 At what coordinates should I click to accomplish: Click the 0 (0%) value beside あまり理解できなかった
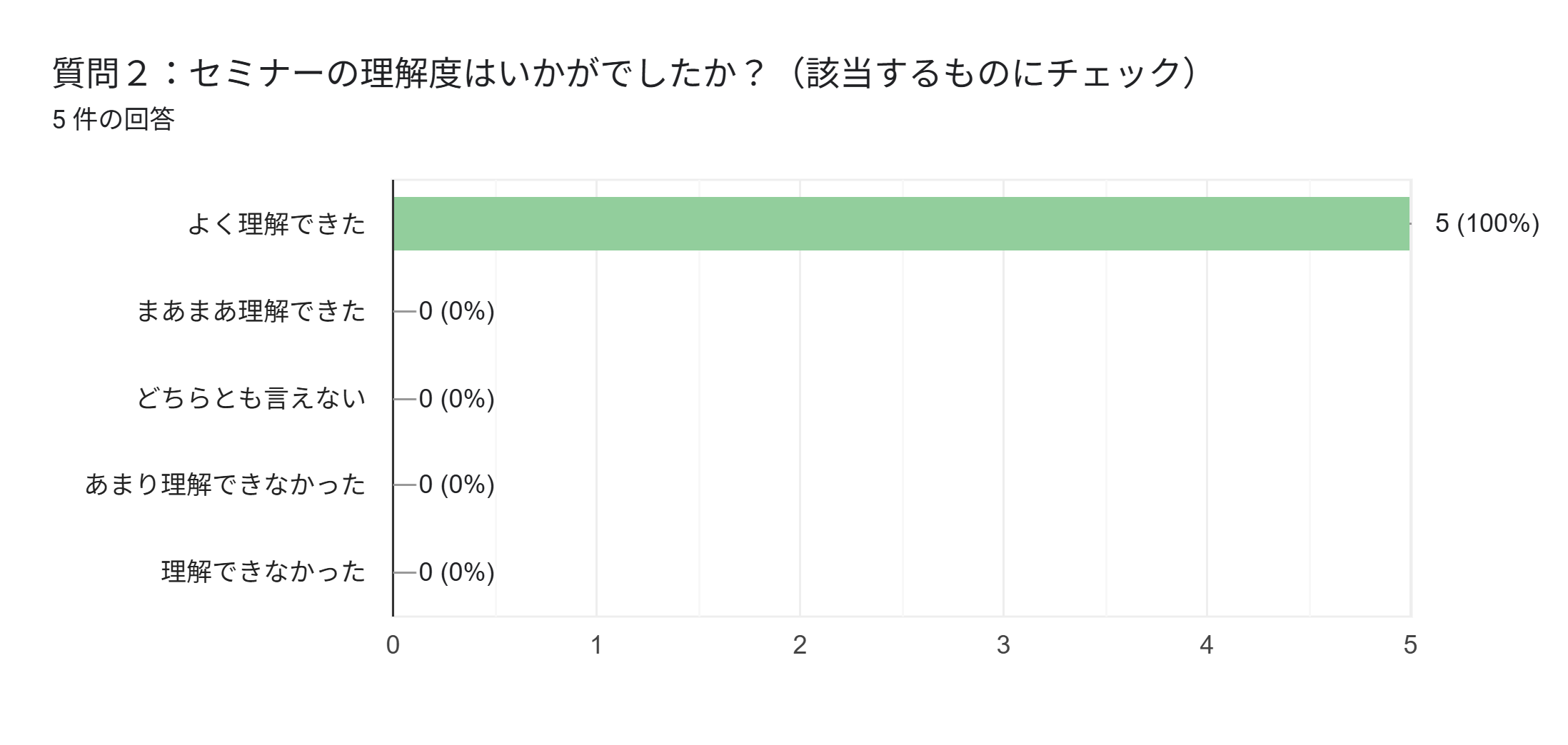point(456,485)
